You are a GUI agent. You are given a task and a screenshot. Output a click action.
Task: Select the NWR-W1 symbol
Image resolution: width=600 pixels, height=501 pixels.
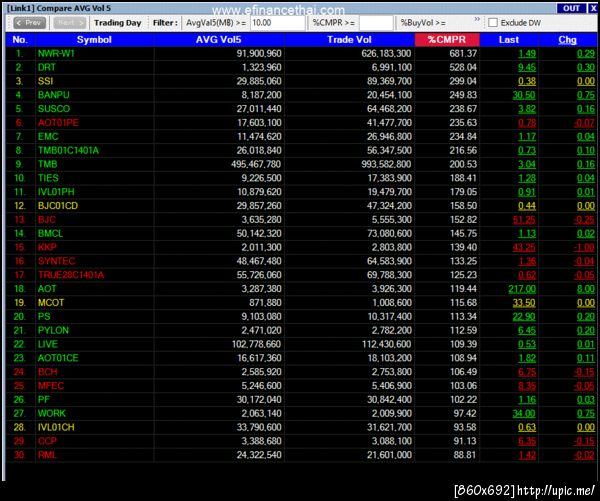tap(56, 54)
